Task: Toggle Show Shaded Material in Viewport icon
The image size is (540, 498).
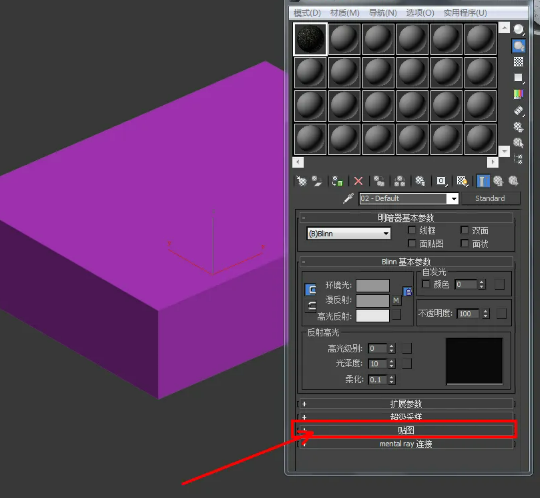Action: [462, 181]
